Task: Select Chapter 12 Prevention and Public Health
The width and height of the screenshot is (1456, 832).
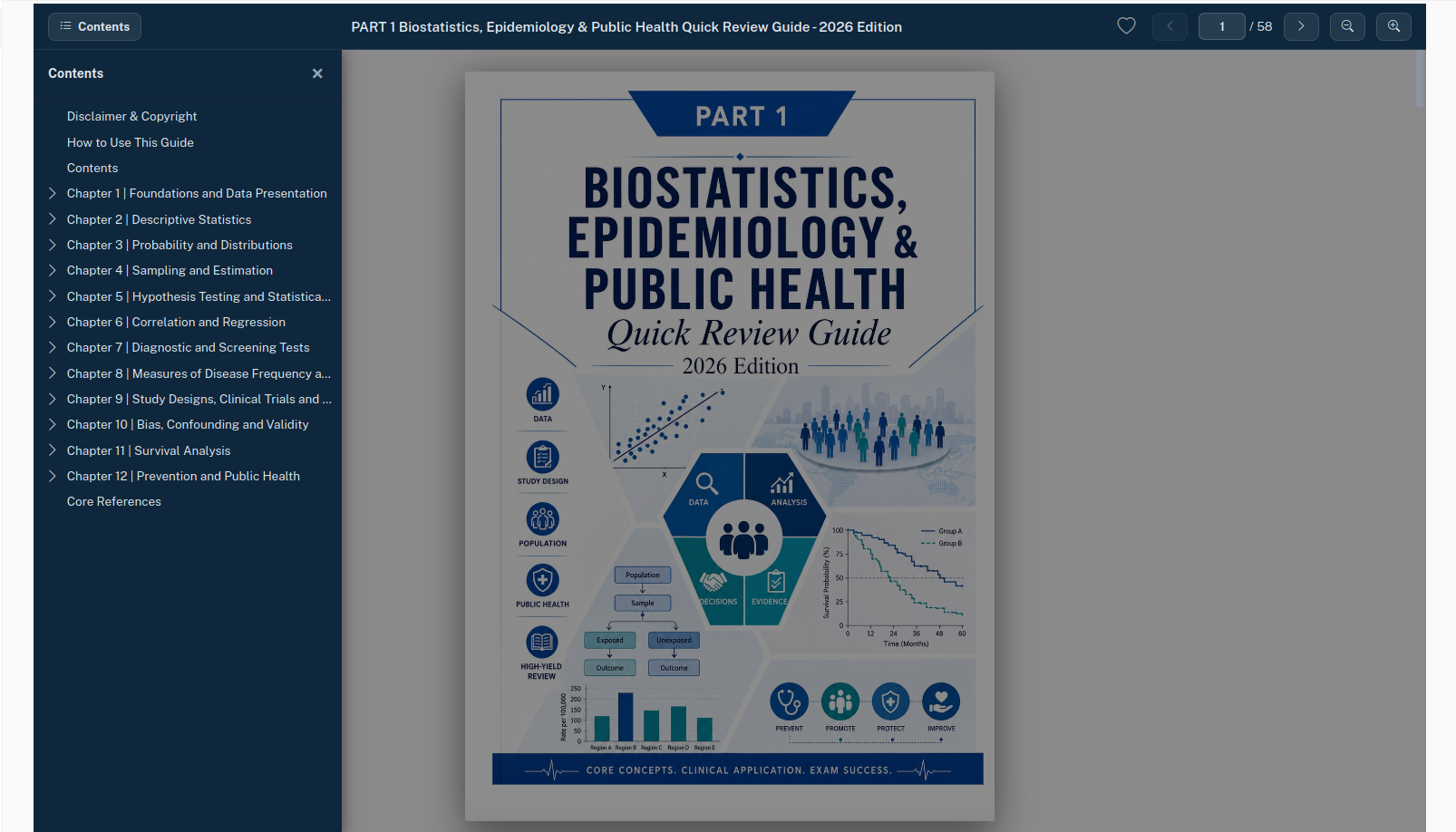Action: pos(183,476)
